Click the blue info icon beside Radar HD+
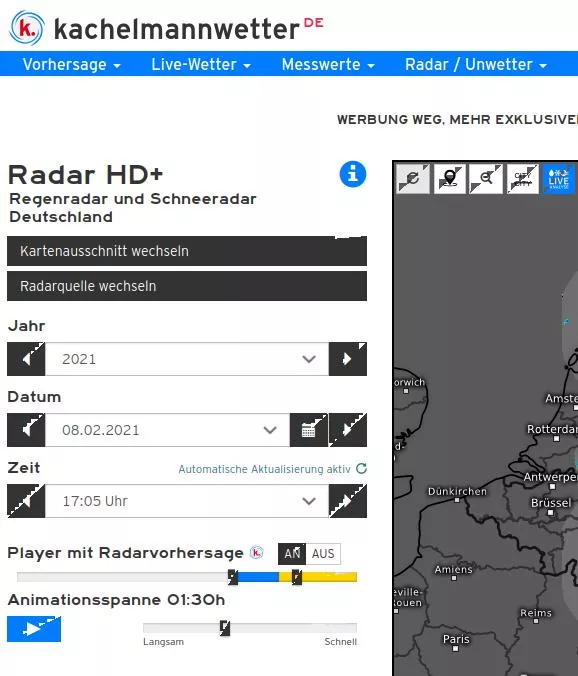The height and width of the screenshot is (676, 578). [x=353, y=174]
